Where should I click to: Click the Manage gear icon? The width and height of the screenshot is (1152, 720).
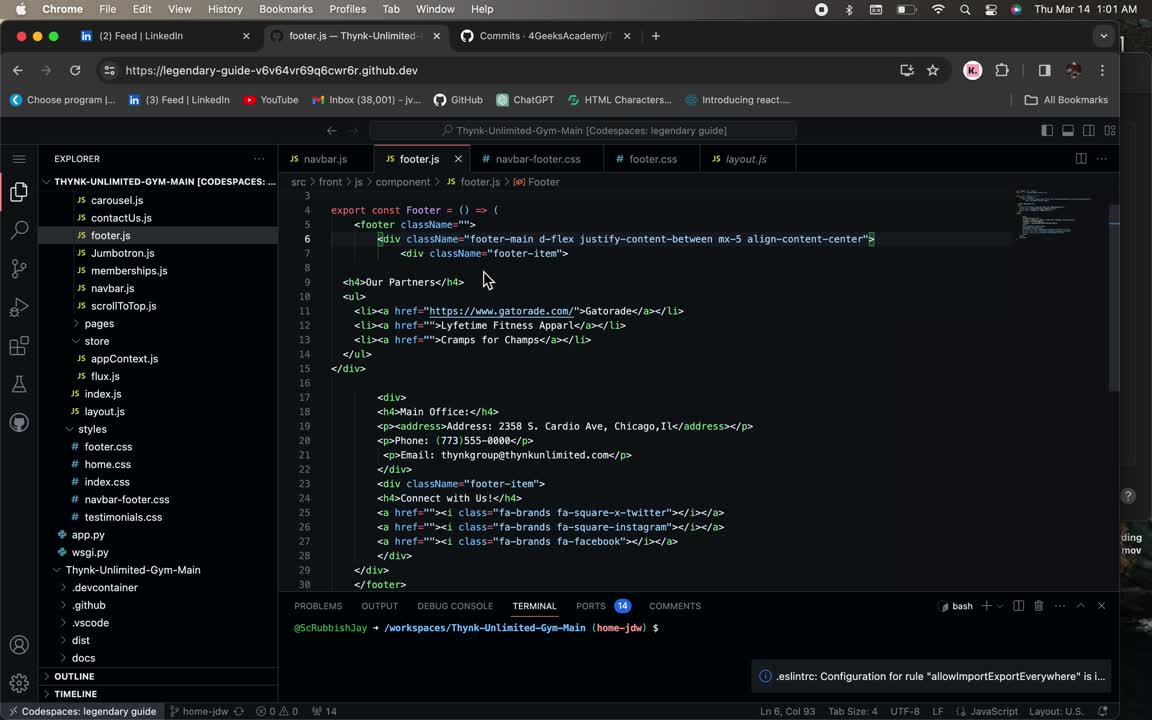(x=19, y=684)
